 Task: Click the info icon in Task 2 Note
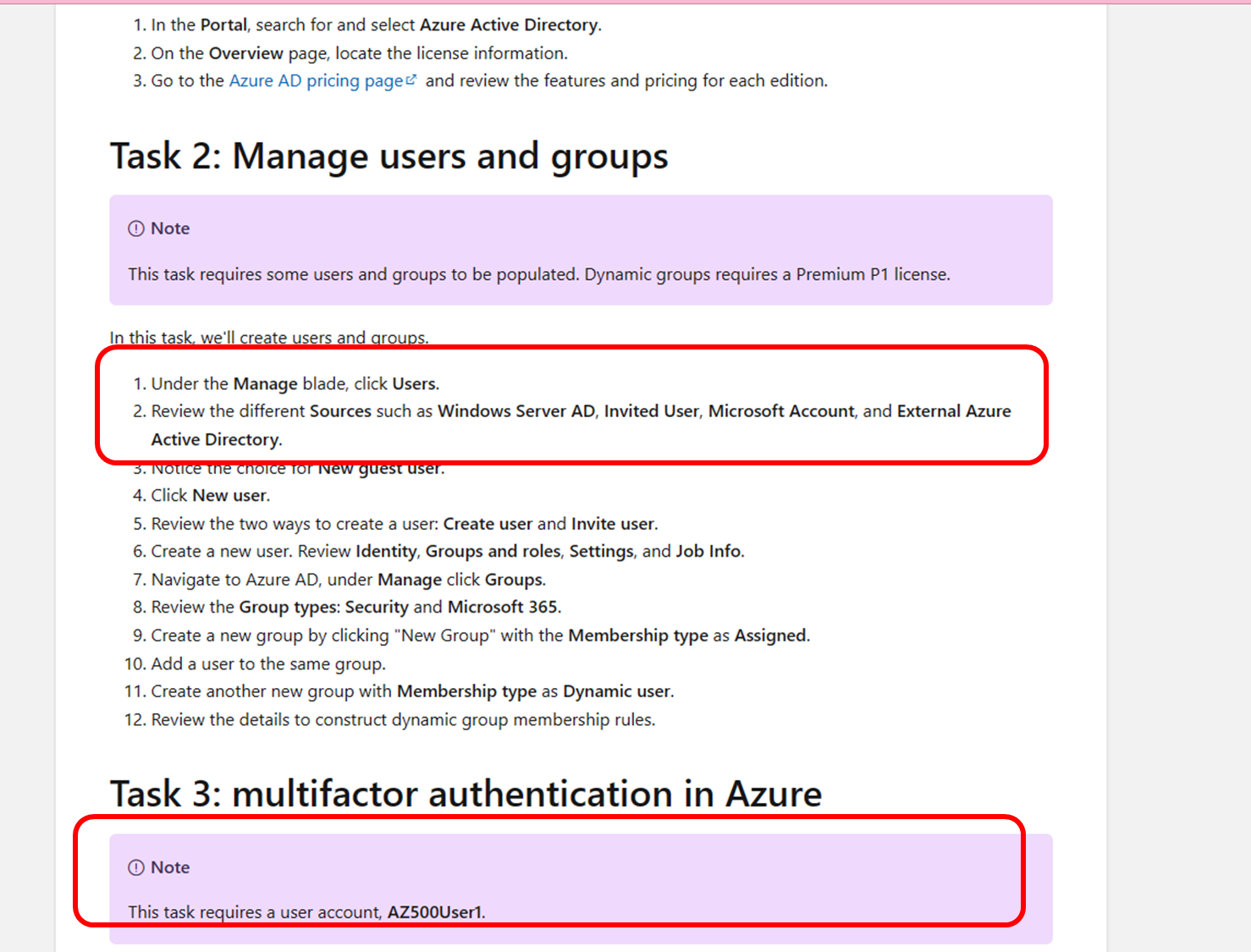tap(136, 228)
